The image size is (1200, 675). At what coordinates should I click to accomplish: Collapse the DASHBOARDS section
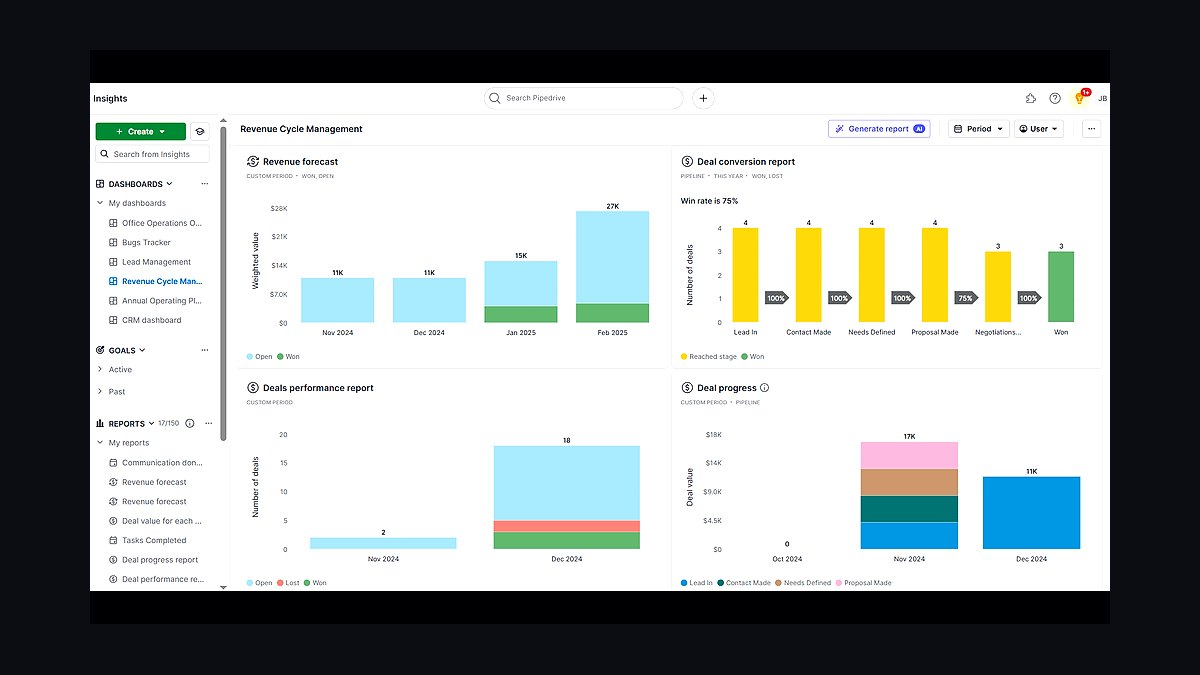(x=170, y=184)
